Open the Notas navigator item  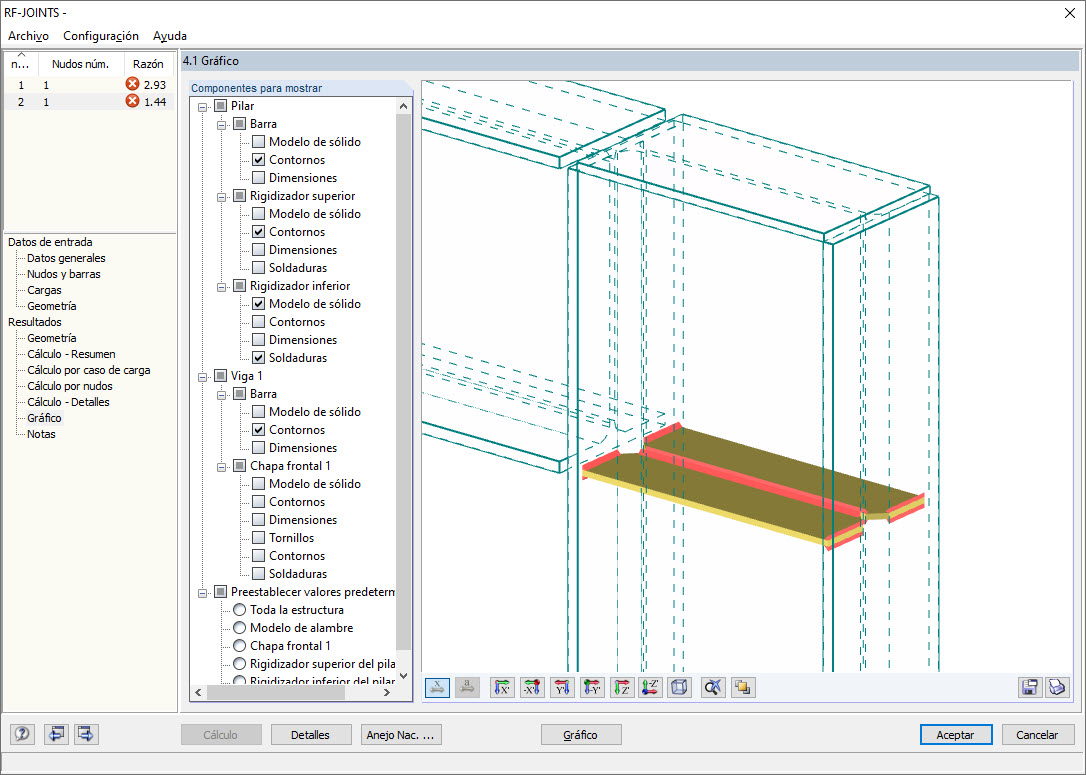click(42, 434)
